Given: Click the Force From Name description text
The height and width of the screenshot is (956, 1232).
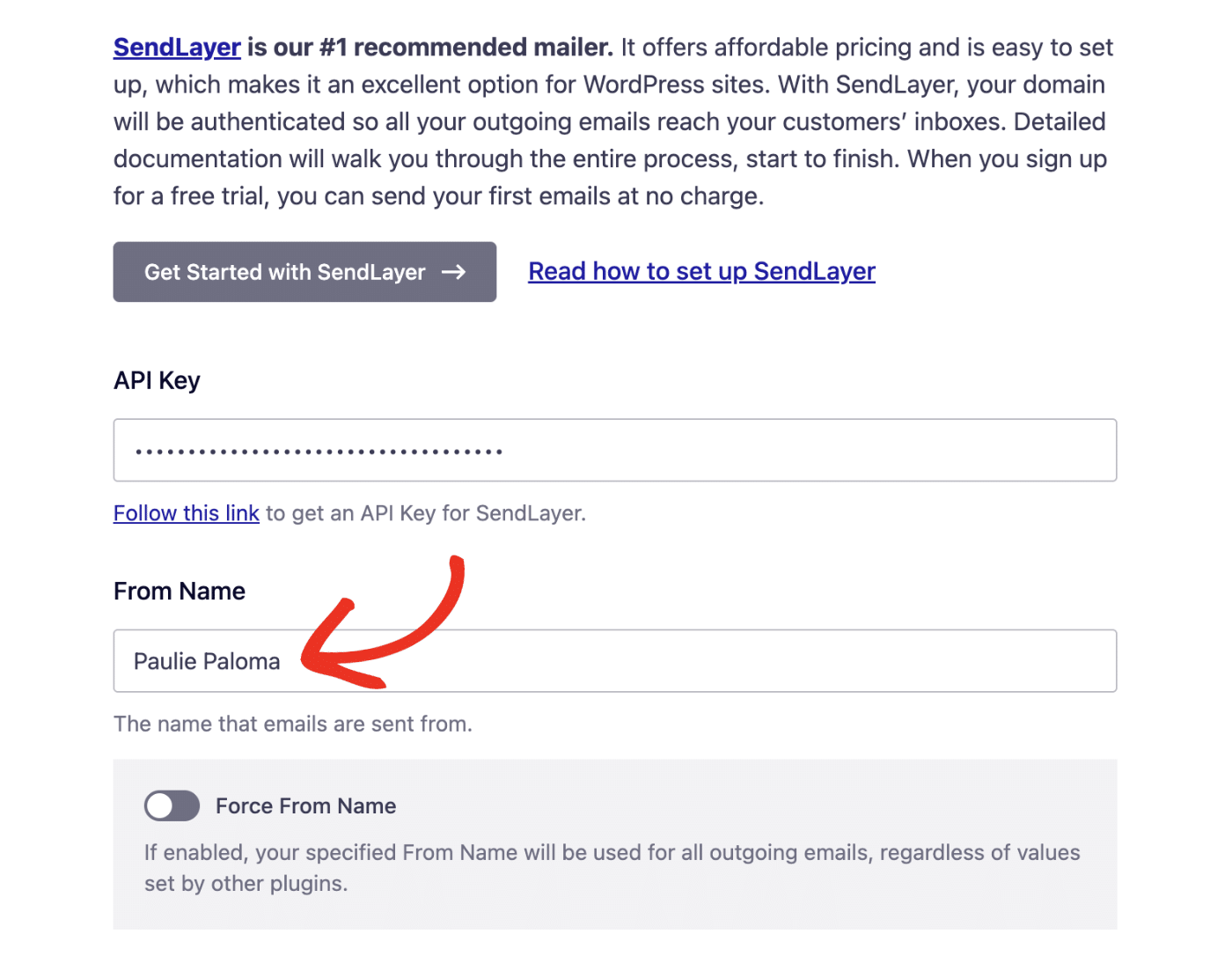Looking at the screenshot, I should (612, 868).
